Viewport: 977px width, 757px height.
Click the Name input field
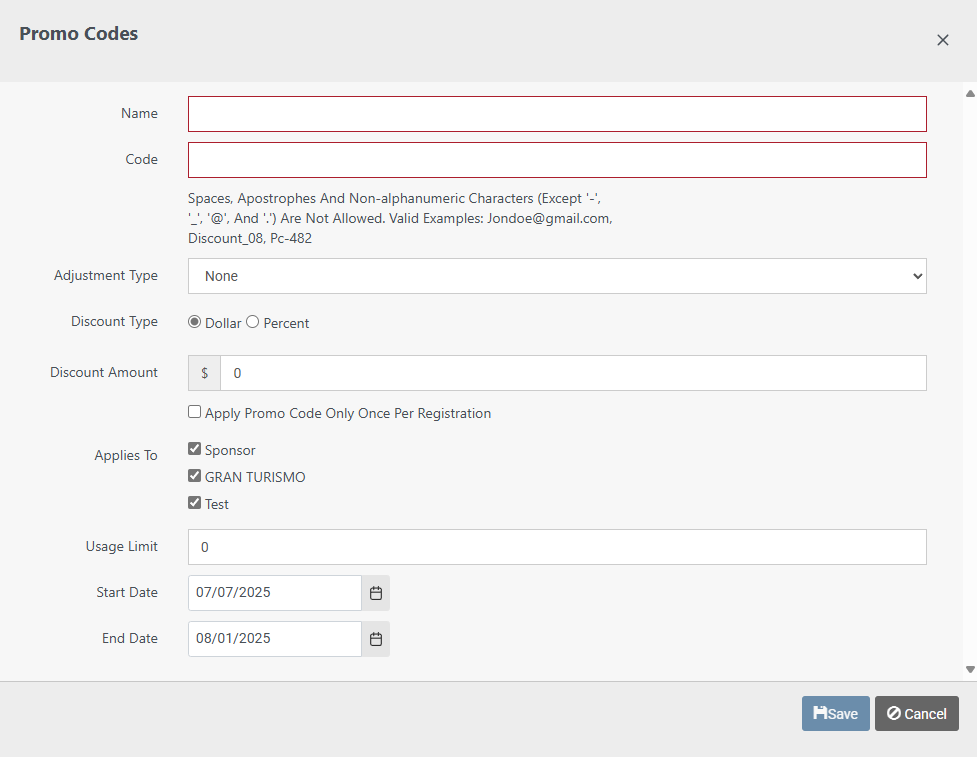(x=557, y=114)
